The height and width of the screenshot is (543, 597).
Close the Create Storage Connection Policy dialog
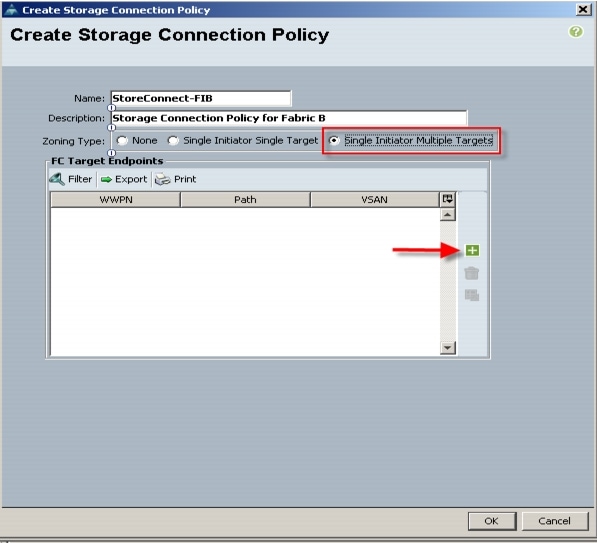[x=583, y=9]
